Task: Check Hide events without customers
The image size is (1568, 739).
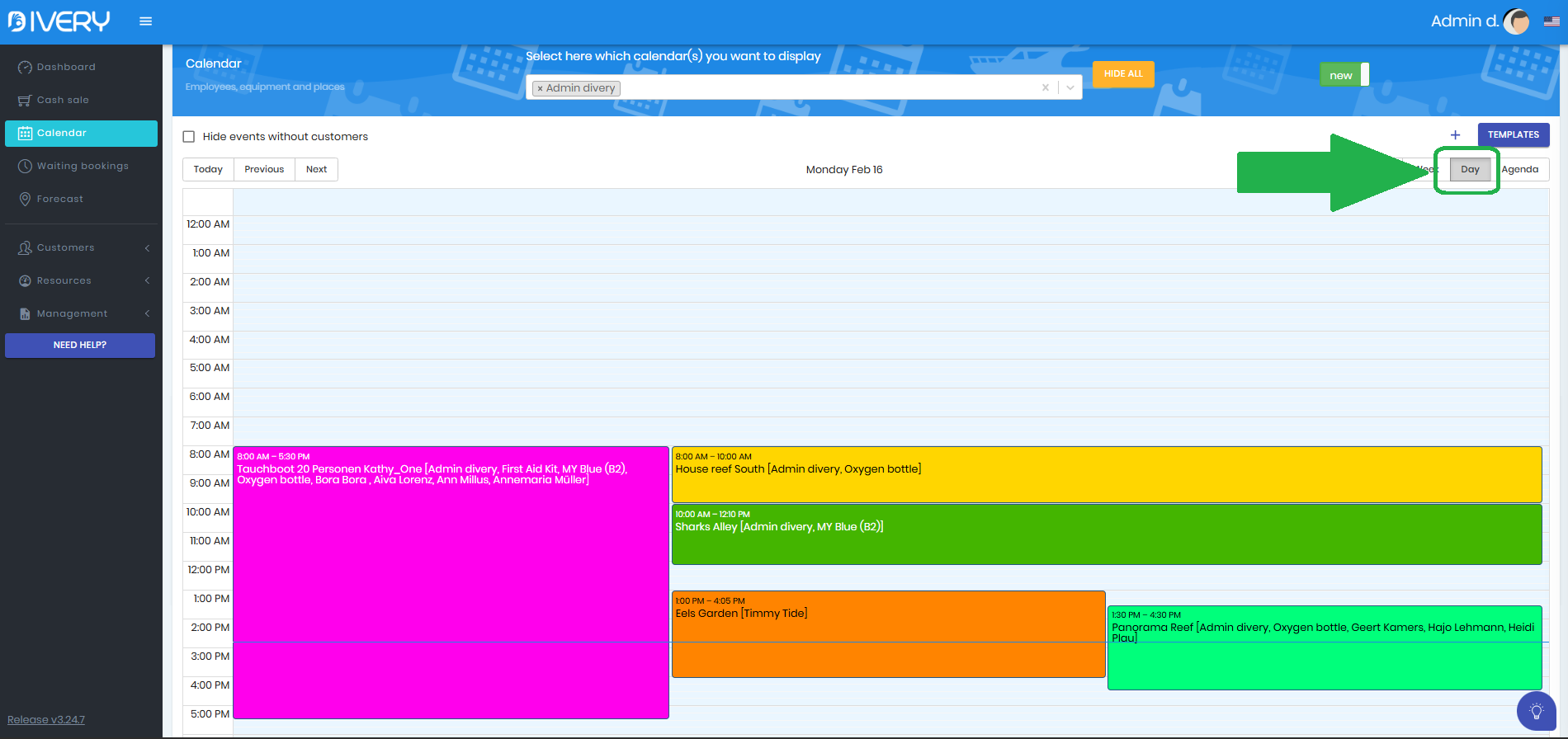Action: click(x=189, y=137)
